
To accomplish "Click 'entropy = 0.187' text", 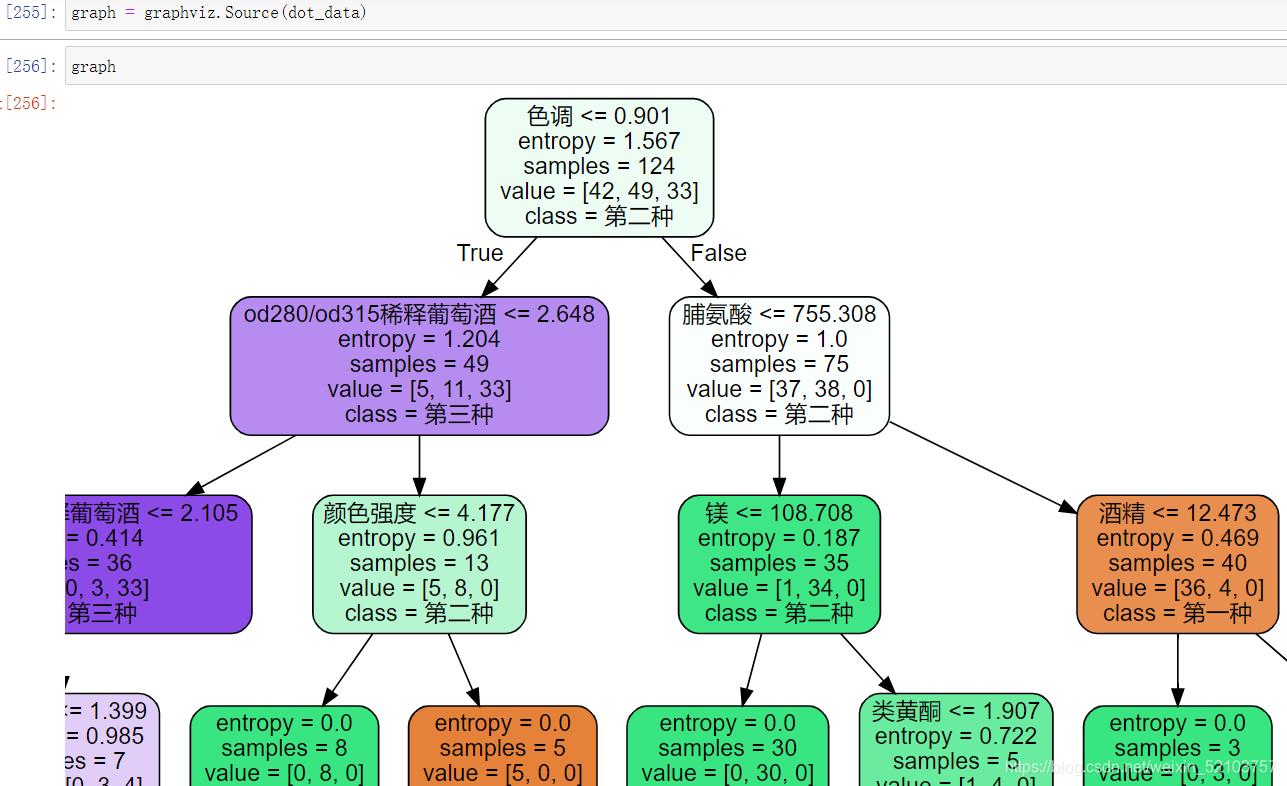I will 779,538.
